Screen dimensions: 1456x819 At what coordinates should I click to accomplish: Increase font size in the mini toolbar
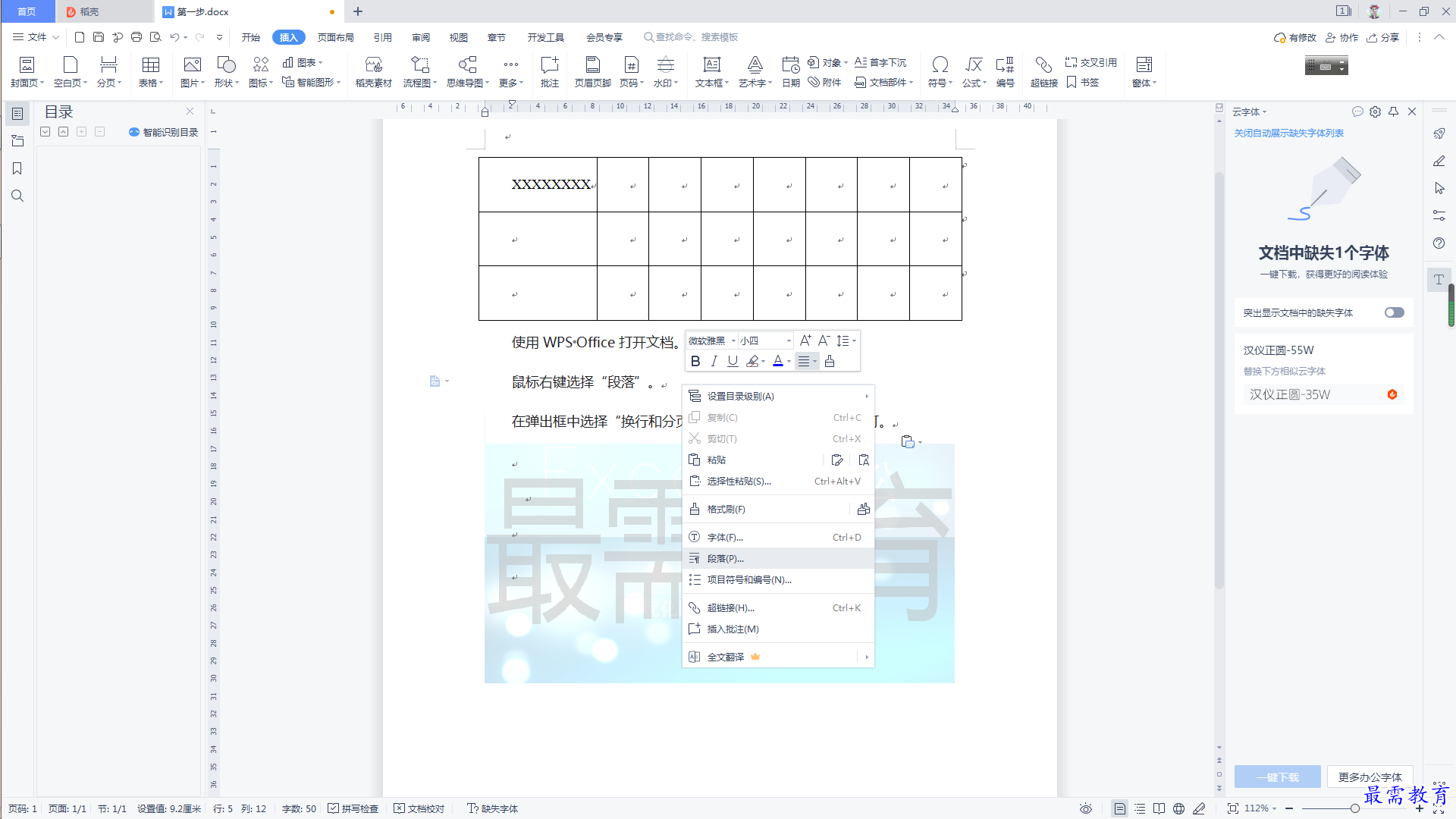tap(805, 340)
